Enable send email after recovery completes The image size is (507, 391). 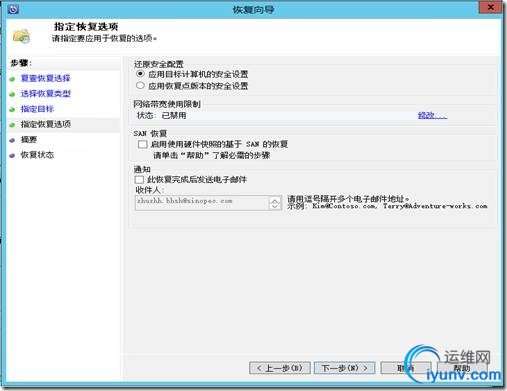click(139, 180)
